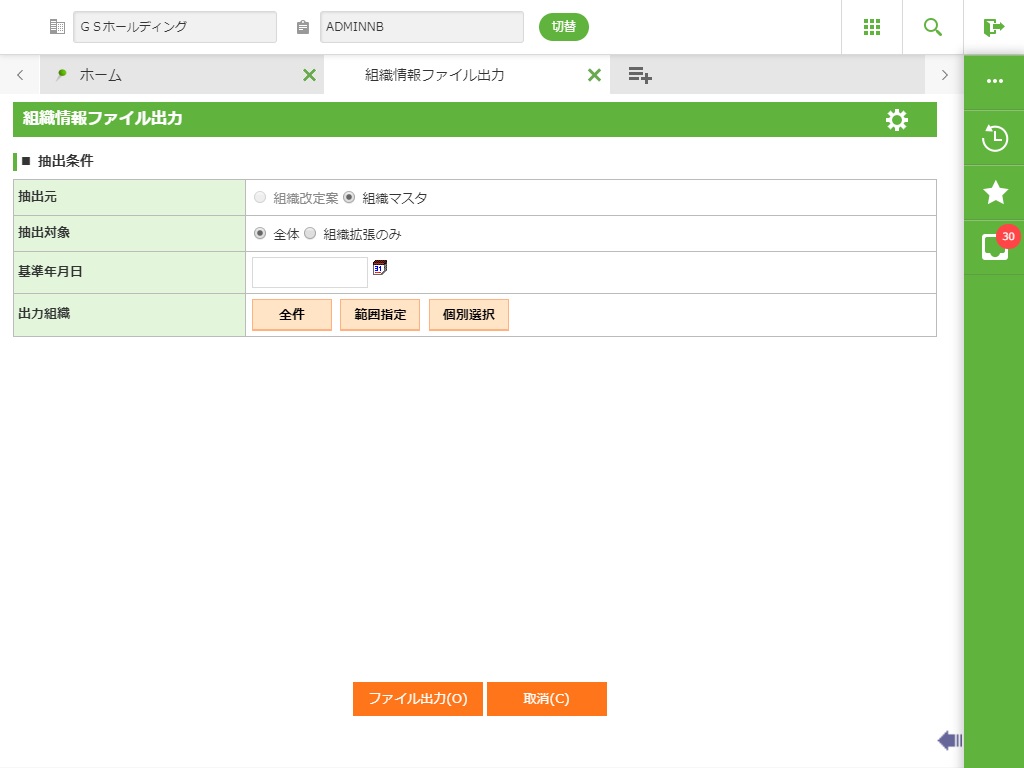Select the 組織拡張のみ radio button
1024x768 pixels.
pyautogui.click(x=310, y=233)
